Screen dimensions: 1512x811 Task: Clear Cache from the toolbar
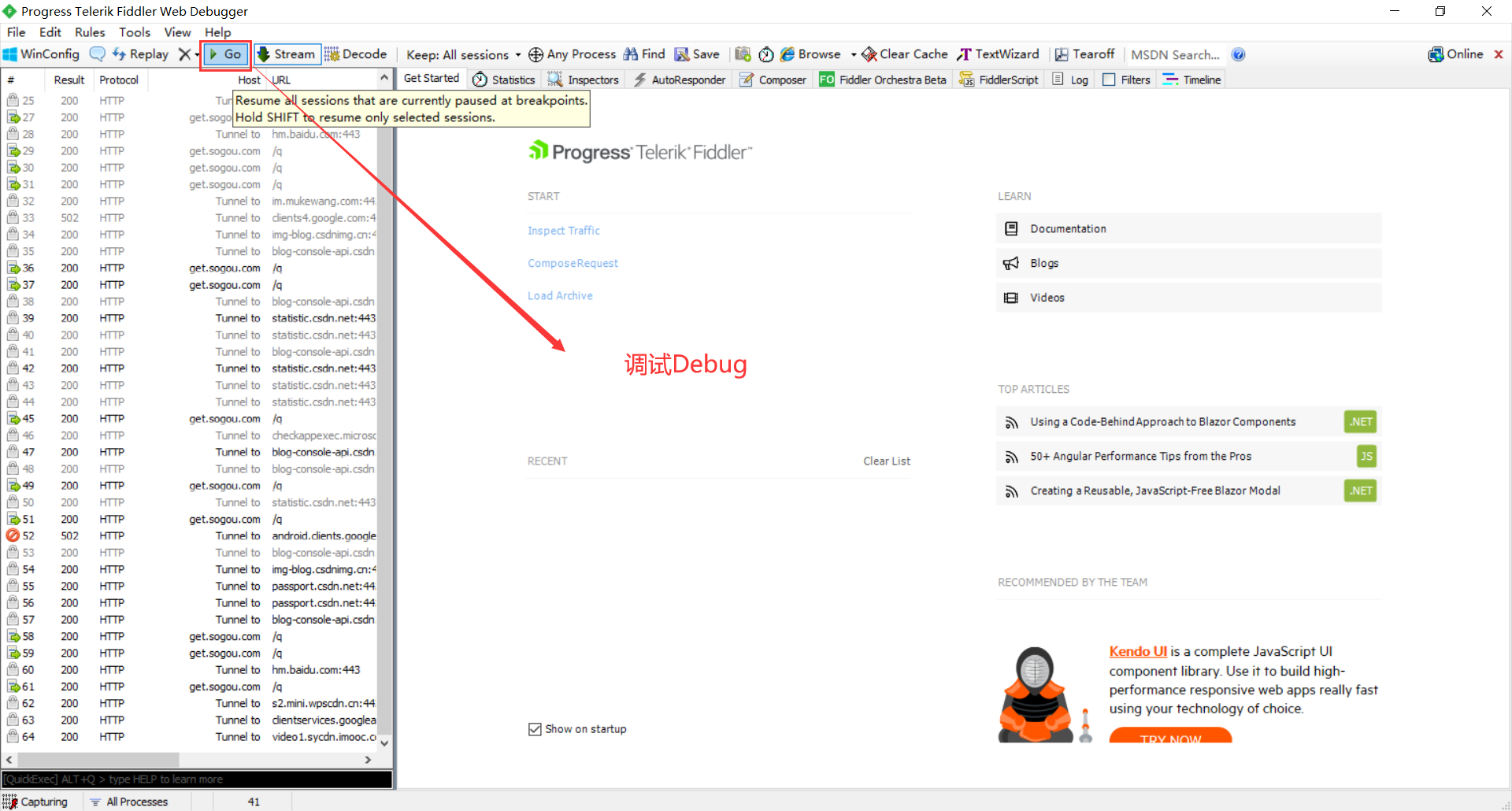point(905,54)
